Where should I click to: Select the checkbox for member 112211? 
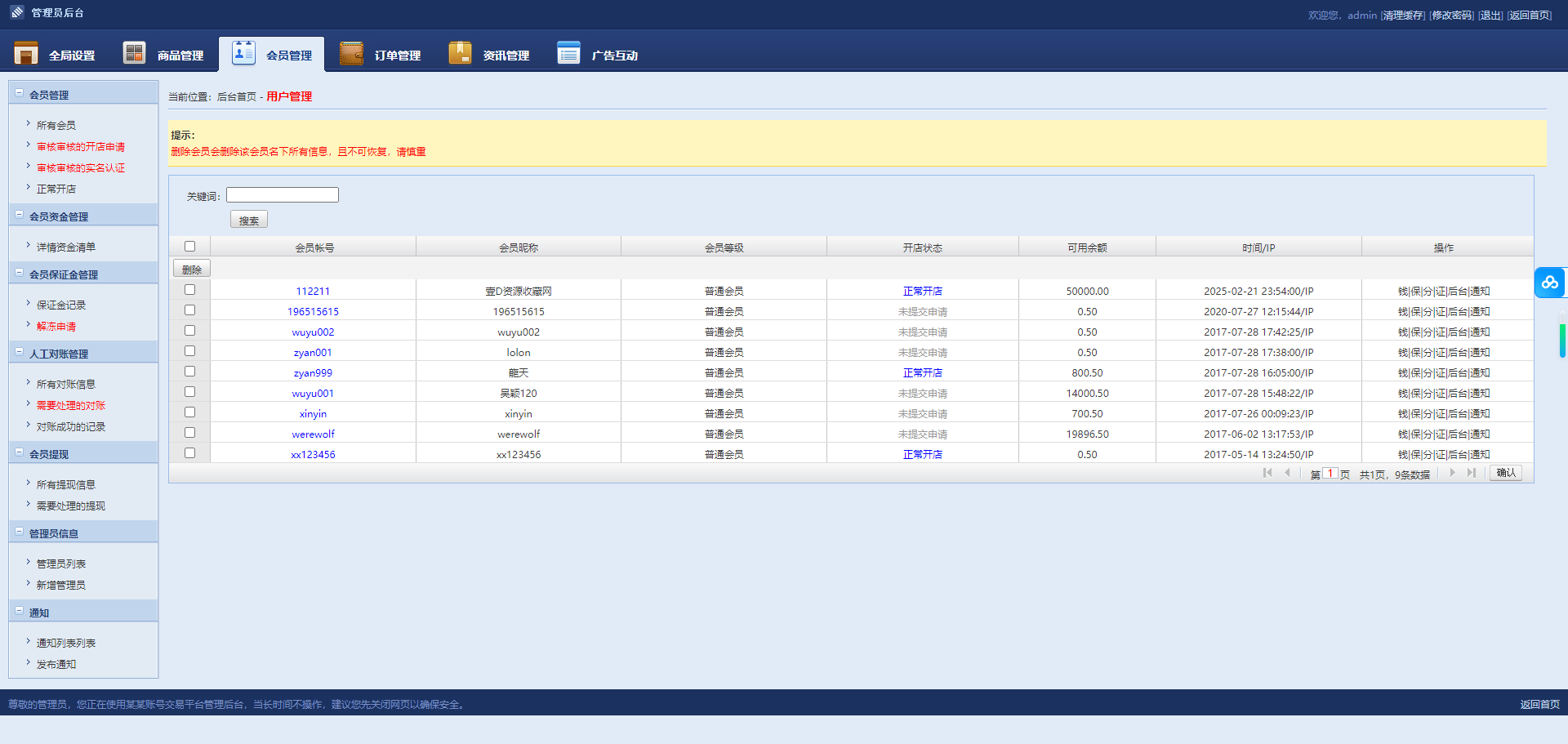[190, 290]
